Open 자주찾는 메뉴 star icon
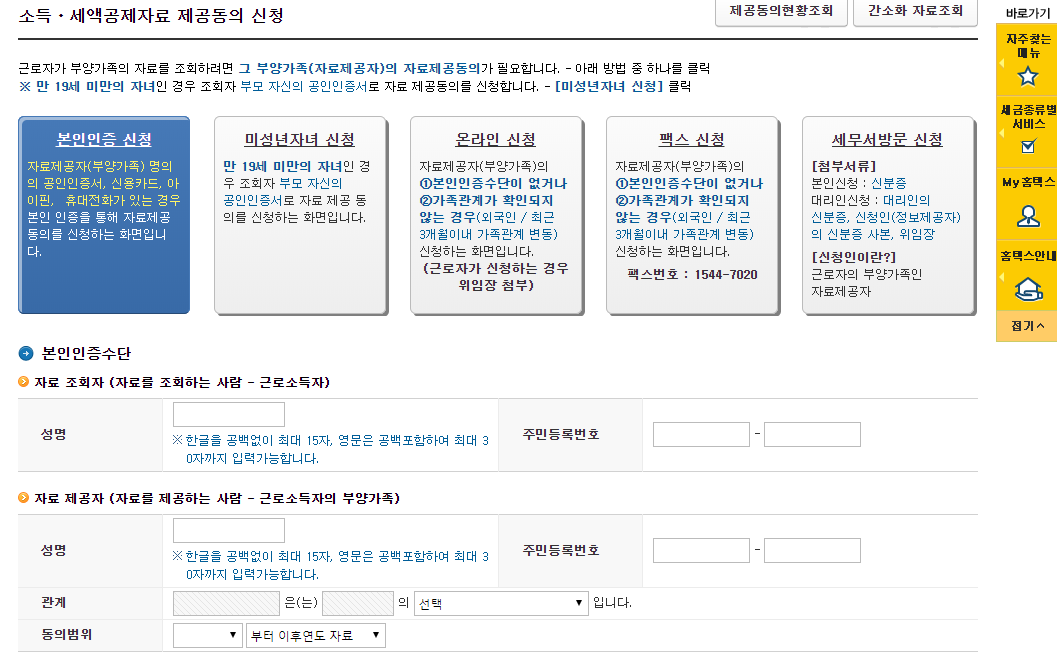 [1027, 76]
